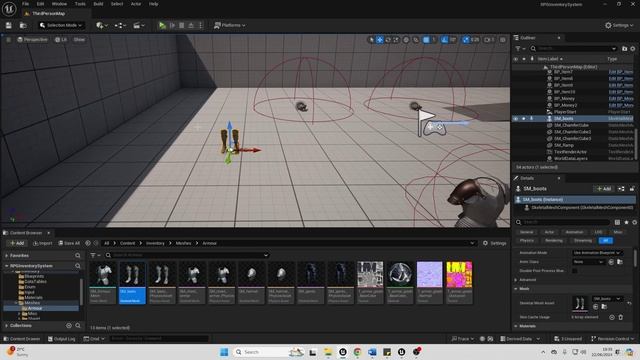Open the play options three-dot menu
This screenshot has height=360, width=640.
pos(200,25)
